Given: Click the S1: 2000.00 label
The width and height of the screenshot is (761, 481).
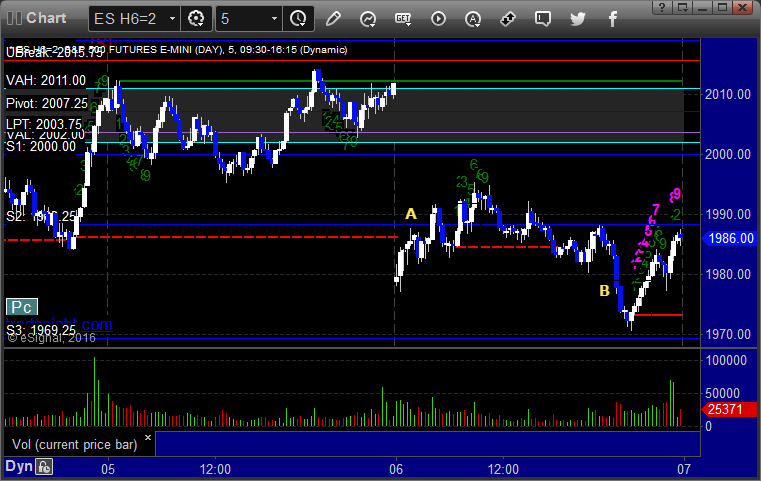Looking at the screenshot, I should coord(41,146).
